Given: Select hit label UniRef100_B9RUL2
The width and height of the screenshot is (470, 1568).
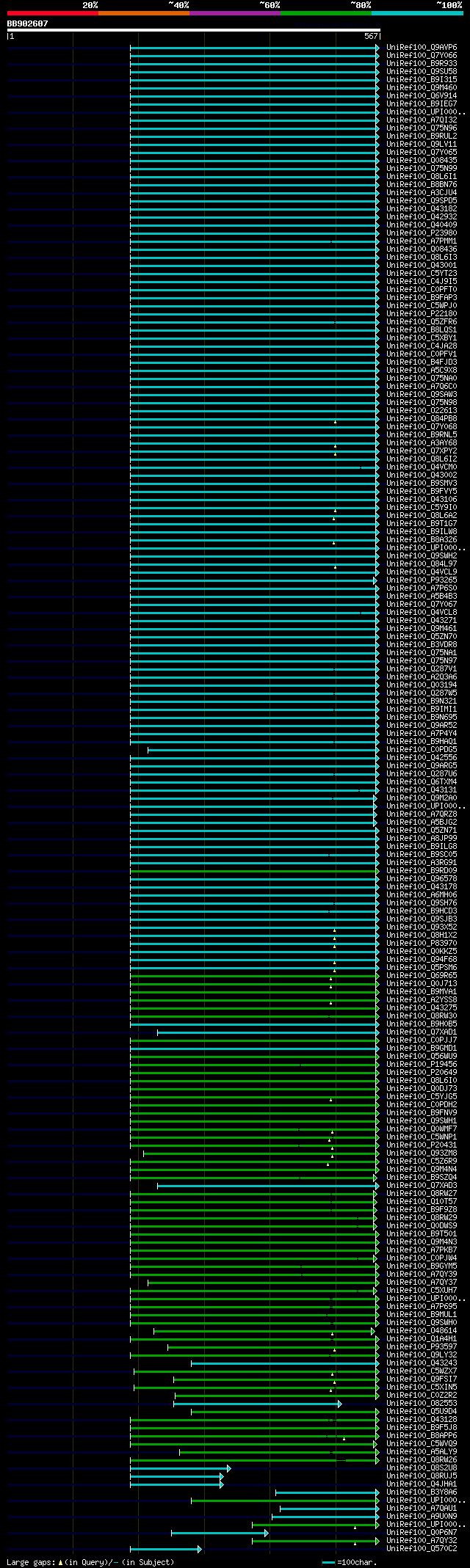Looking at the screenshot, I should [422, 136].
